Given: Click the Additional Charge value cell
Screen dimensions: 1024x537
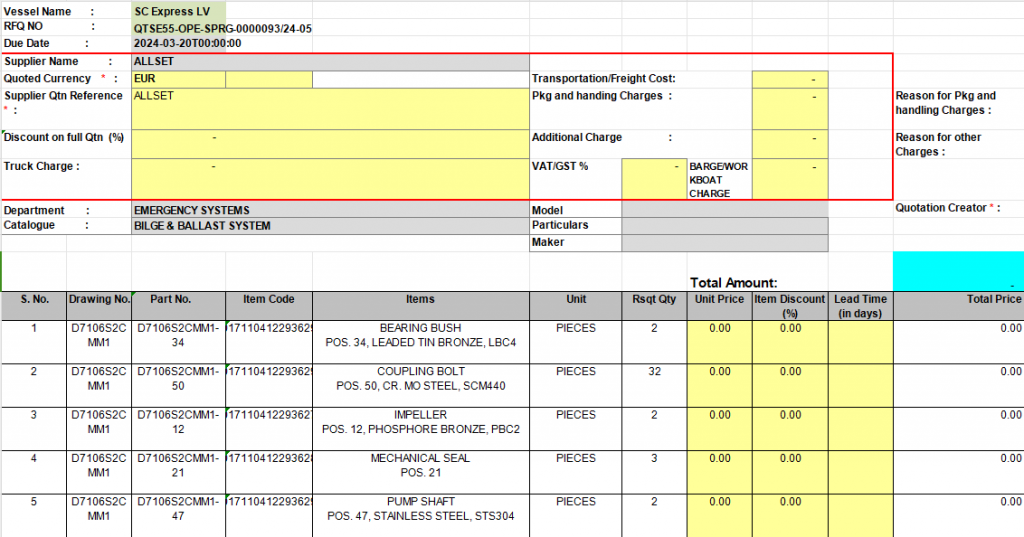Looking at the screenshot, I should click(789, 143).
